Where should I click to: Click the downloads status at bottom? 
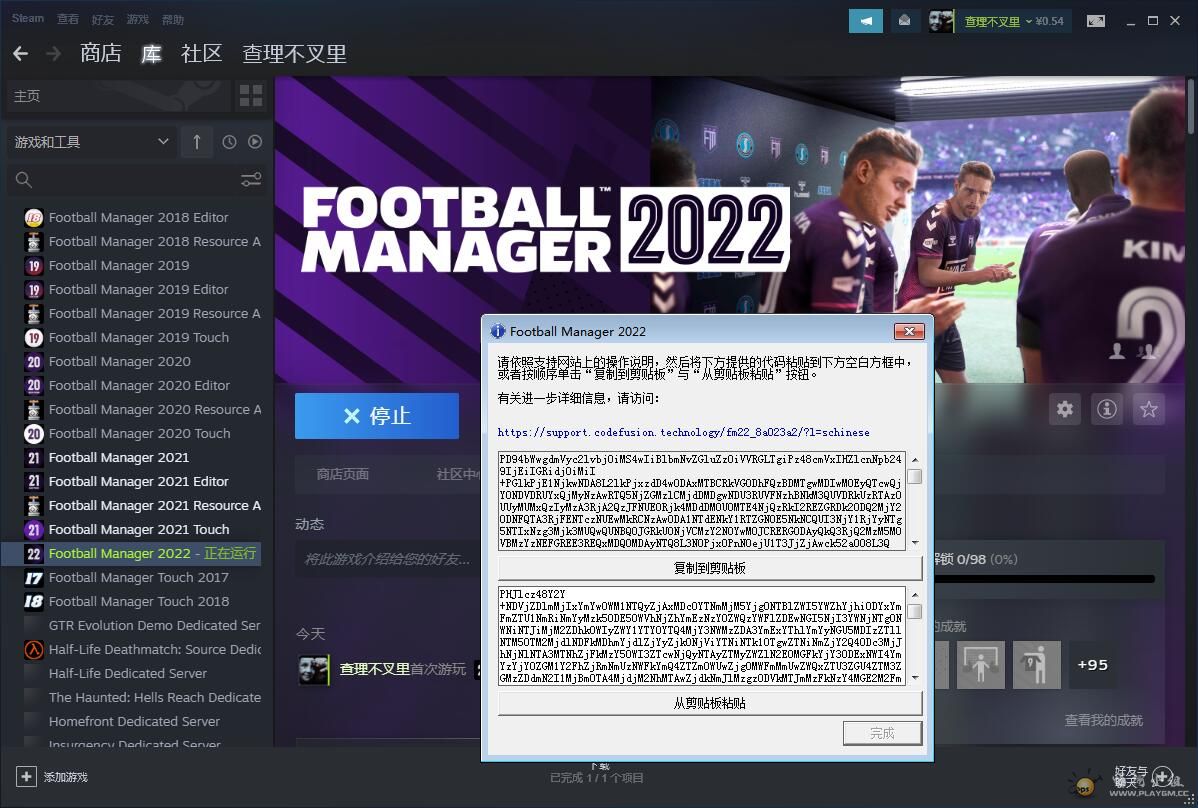coord(597,773)
